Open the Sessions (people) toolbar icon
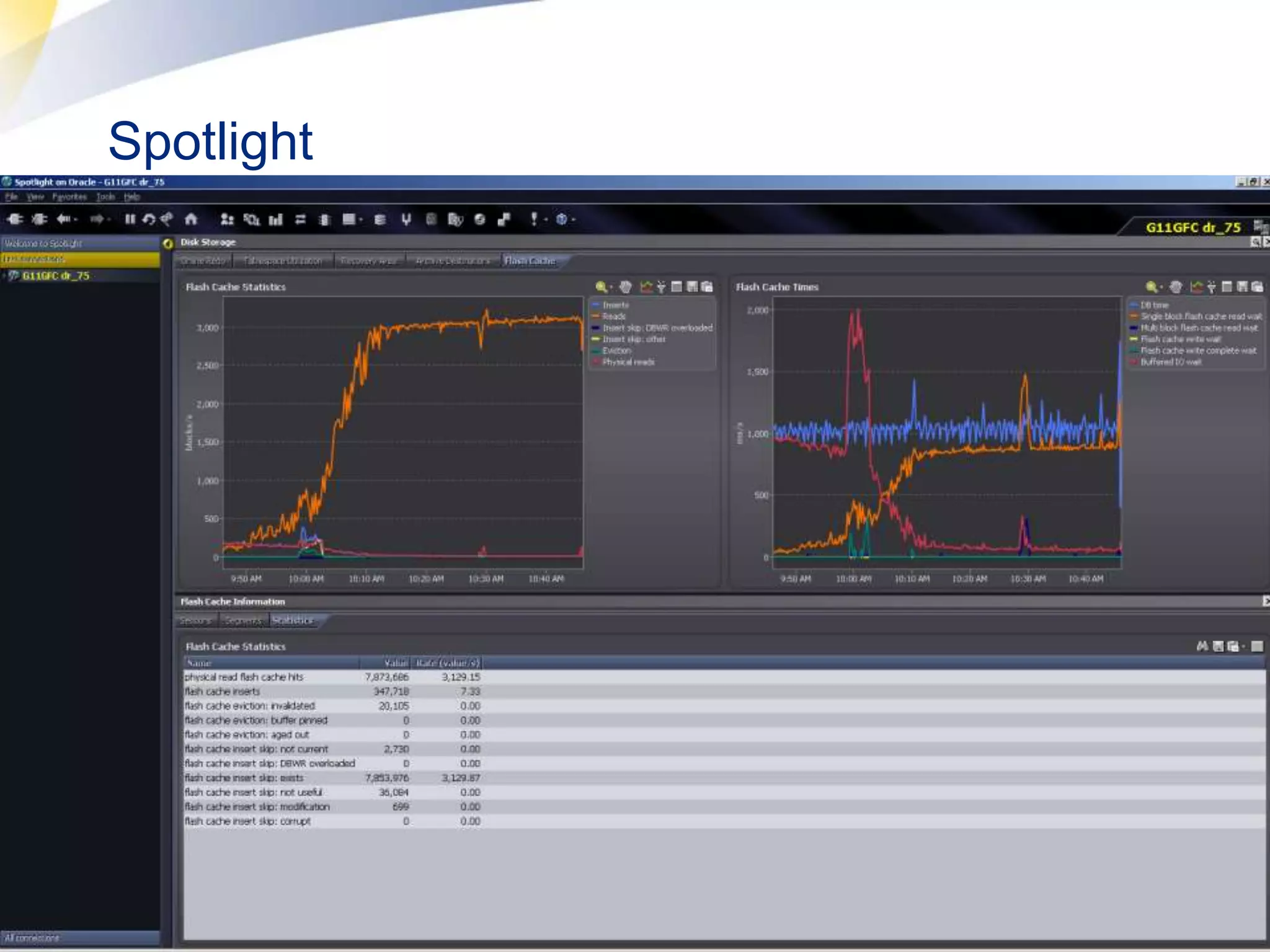The height and width of the screenshot is (952, 1270). (227, 219)
